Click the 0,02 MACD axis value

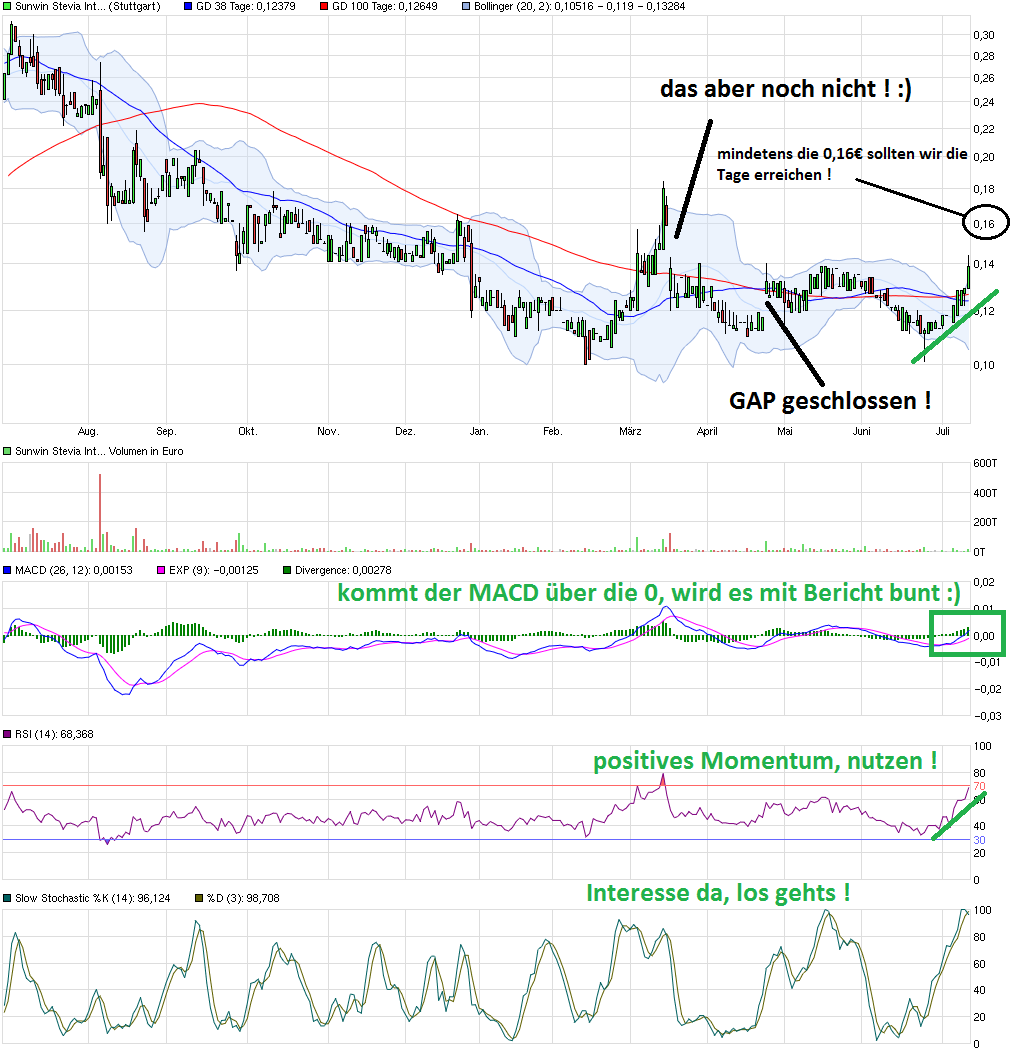[x=984, y=582]
